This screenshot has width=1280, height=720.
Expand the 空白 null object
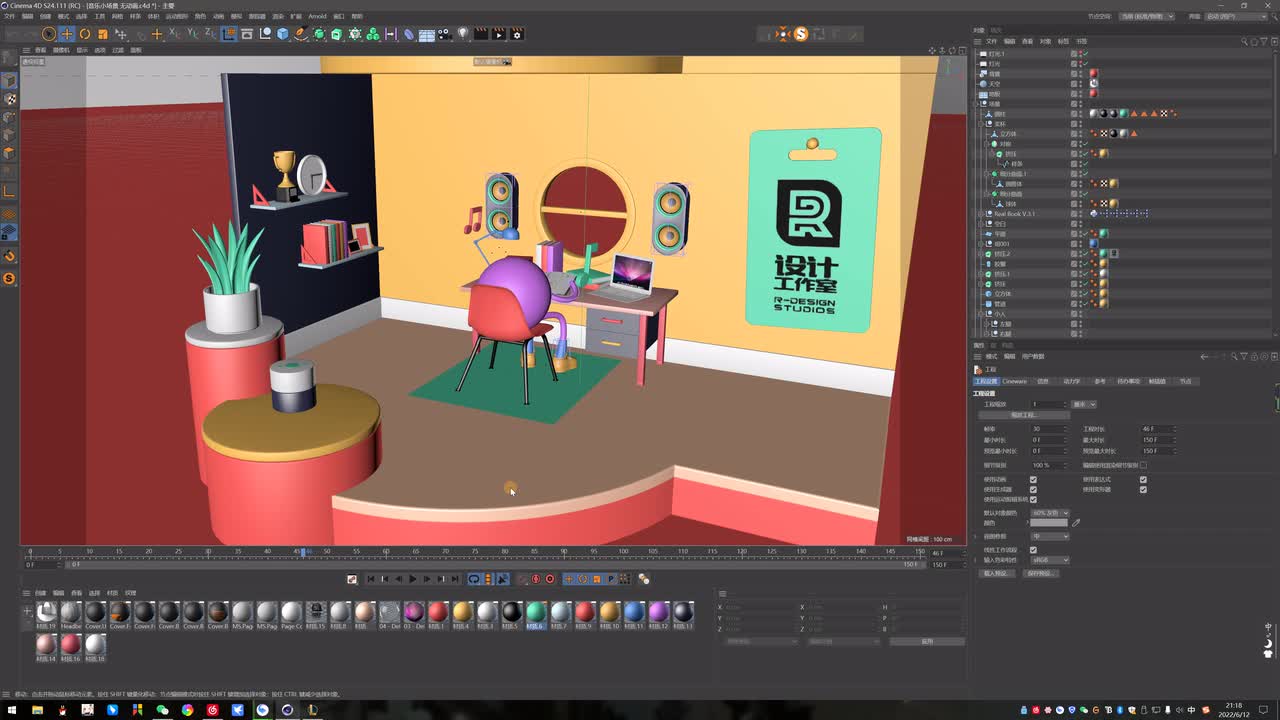tap(981, 223)
